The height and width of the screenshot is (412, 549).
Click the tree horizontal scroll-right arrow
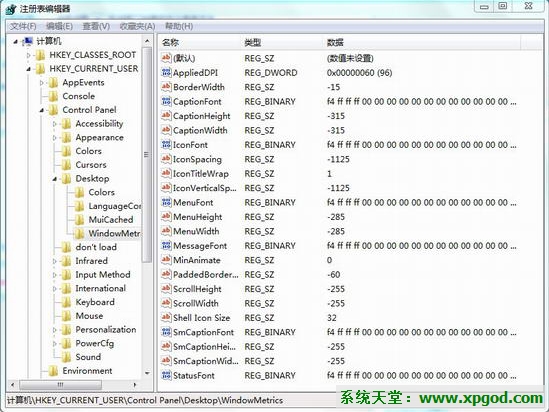pyautogui.click(x=135, y=385)
